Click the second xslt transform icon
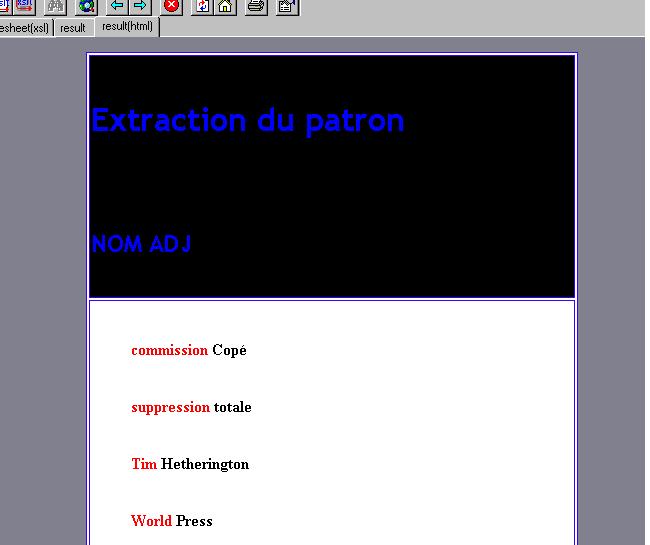The width and height of the screenshot is (650, 545). tap(24, 6)
